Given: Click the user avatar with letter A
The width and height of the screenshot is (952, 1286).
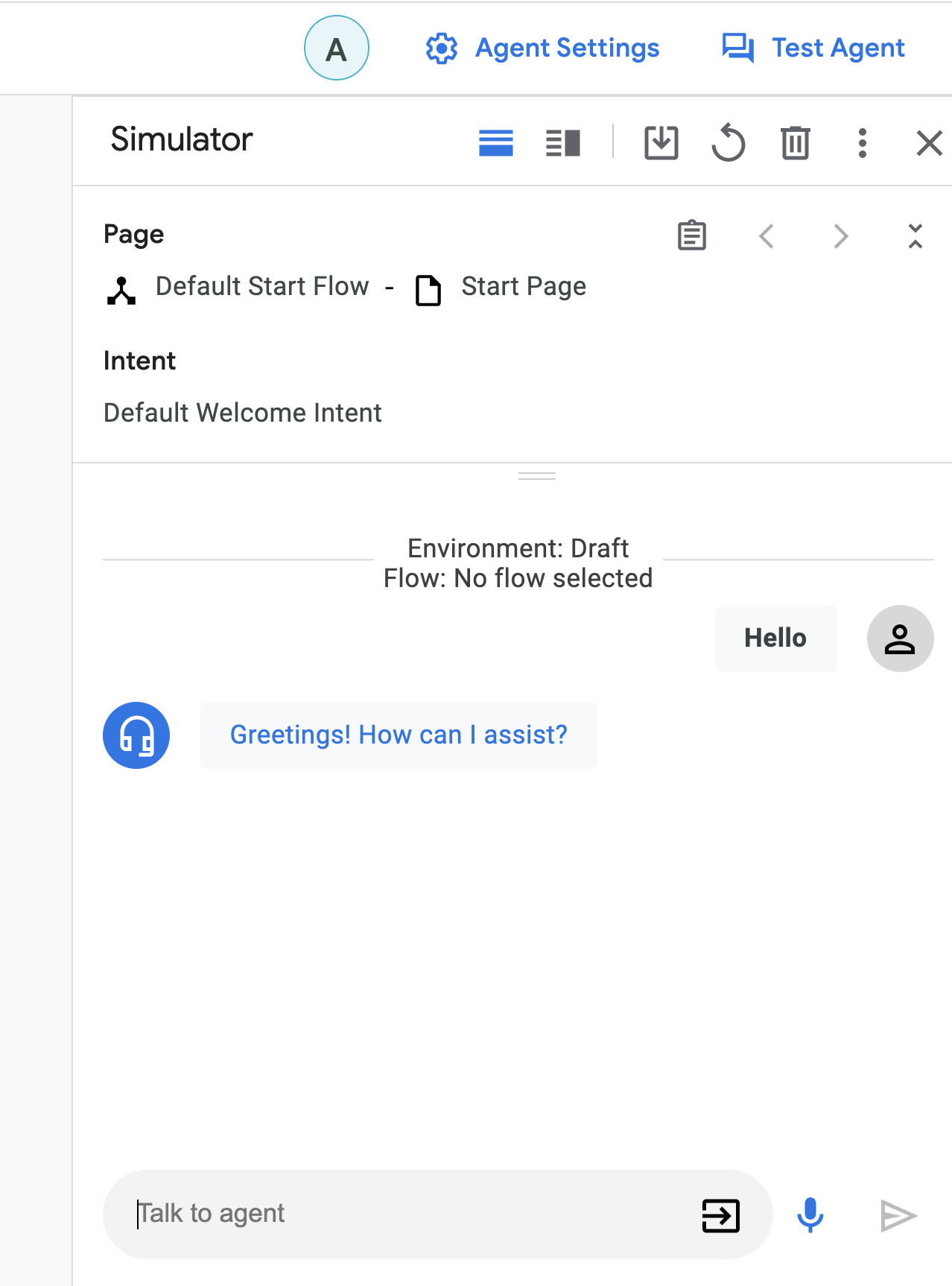Looking at the screenshot, I should [x=337, y=48].
